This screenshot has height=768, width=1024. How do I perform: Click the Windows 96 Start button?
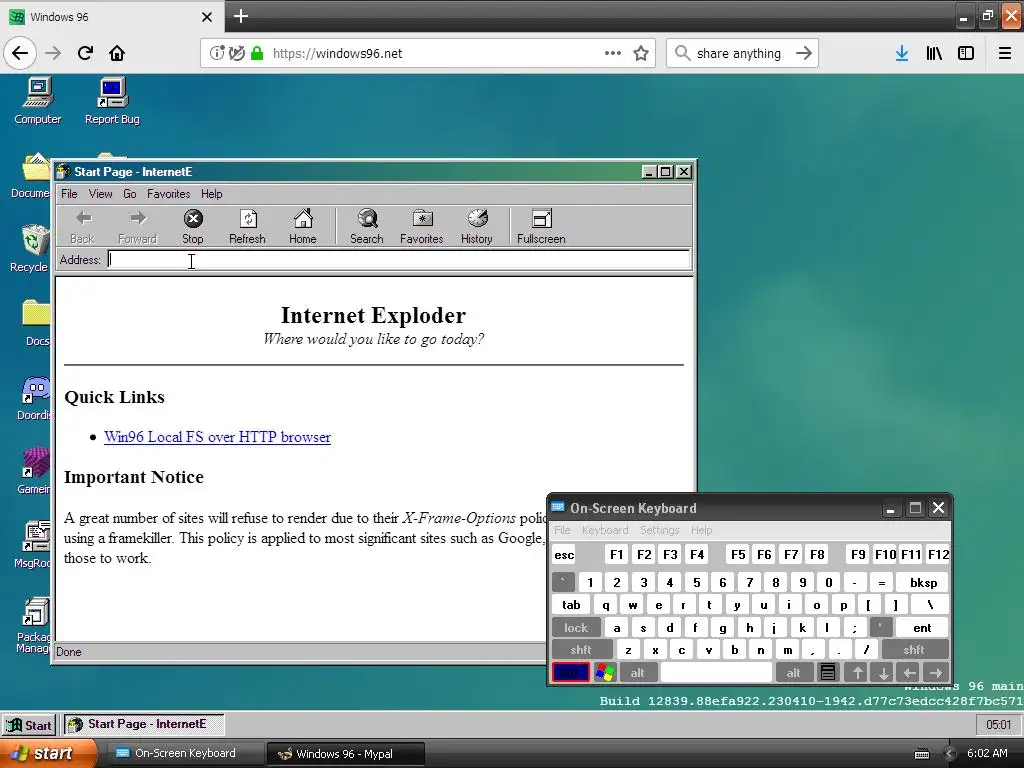(x=29, y=725)
